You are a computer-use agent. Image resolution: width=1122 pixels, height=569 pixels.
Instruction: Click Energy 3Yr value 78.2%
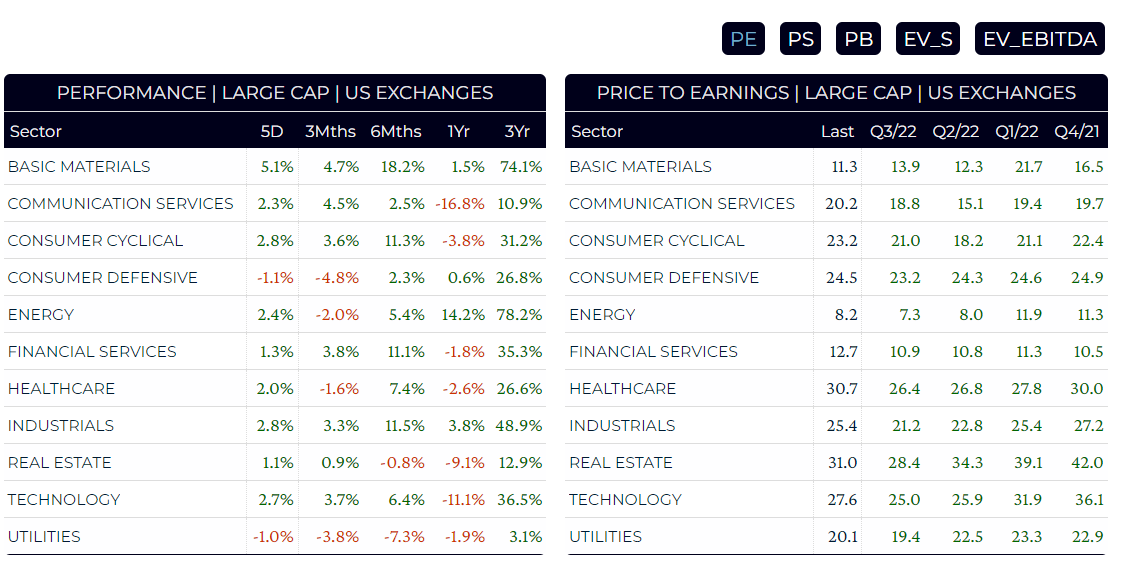pyautogui.click(x=519, y=315)
